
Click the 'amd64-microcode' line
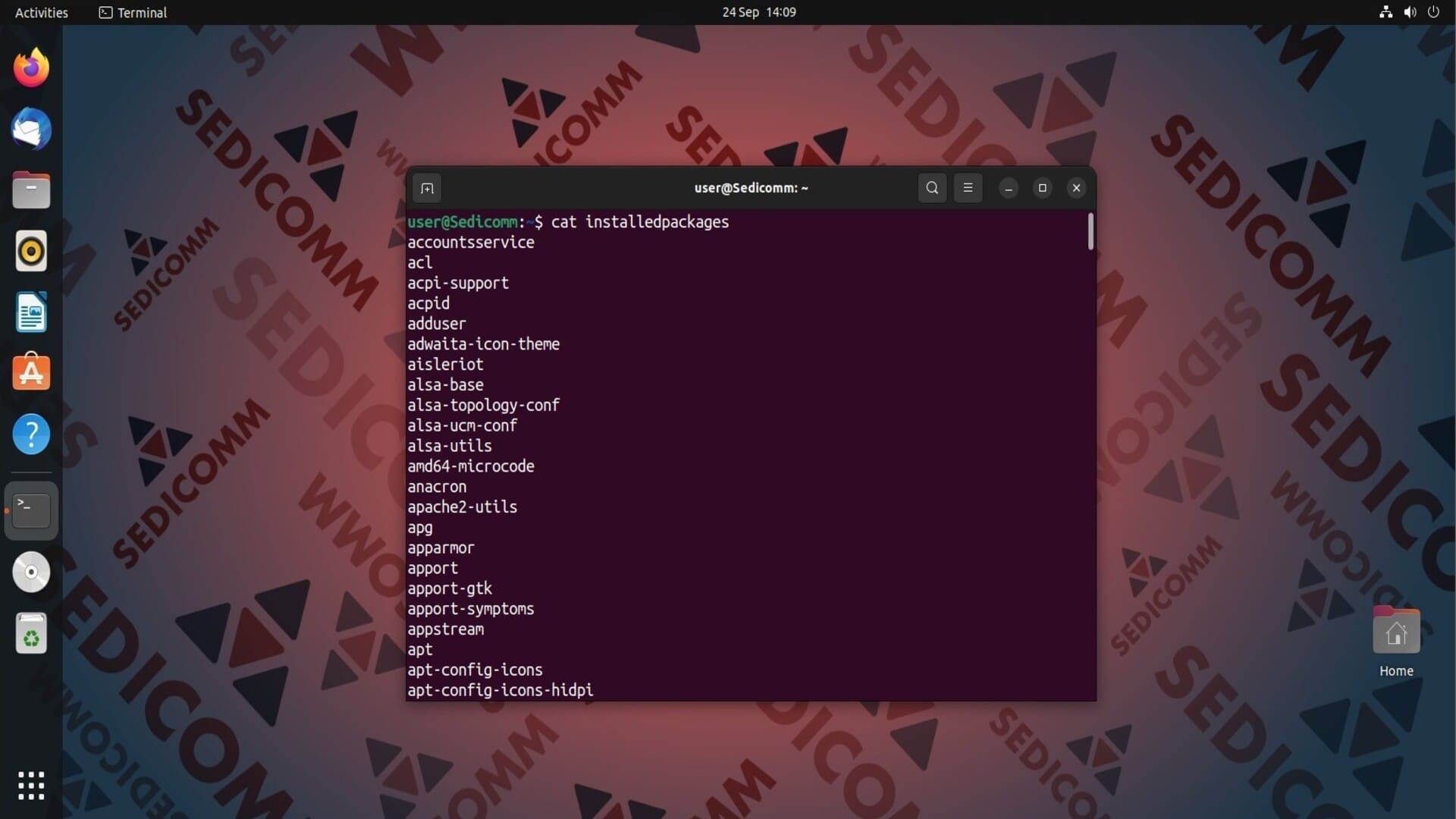pos(471,466)
